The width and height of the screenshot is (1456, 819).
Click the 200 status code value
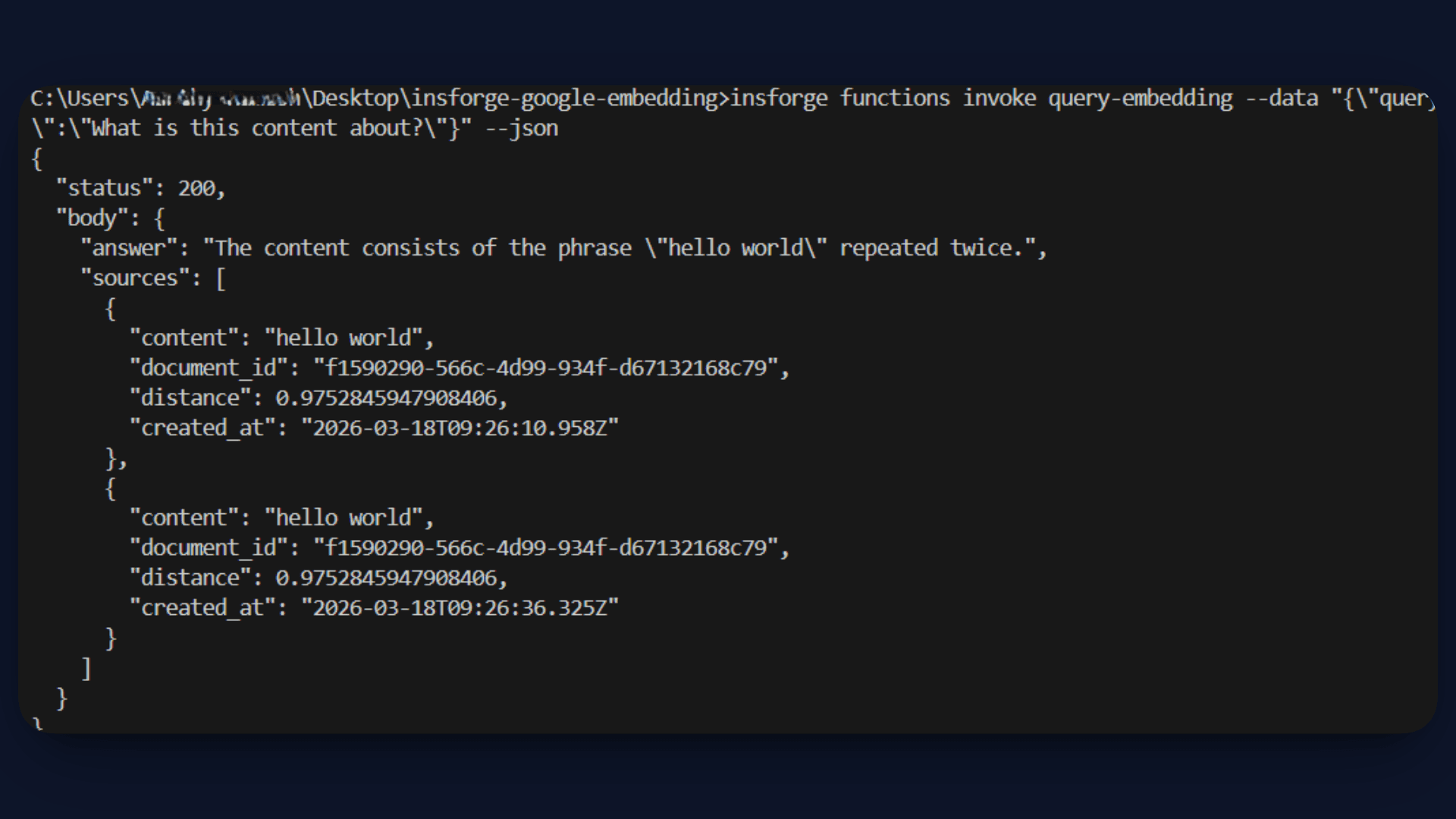[197, 188]
